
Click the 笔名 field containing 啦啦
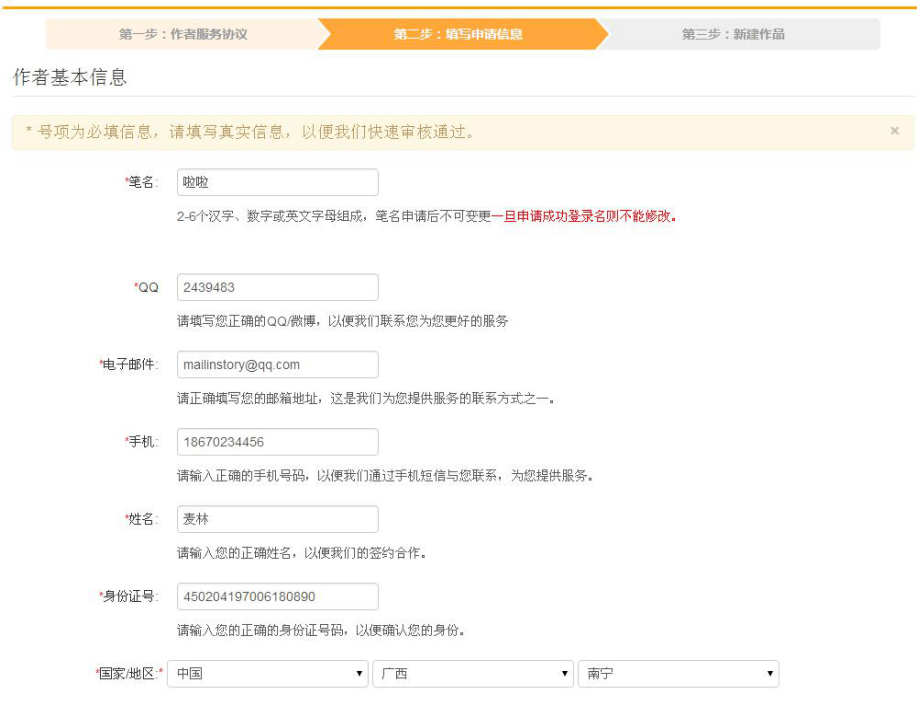pos(277,182)
